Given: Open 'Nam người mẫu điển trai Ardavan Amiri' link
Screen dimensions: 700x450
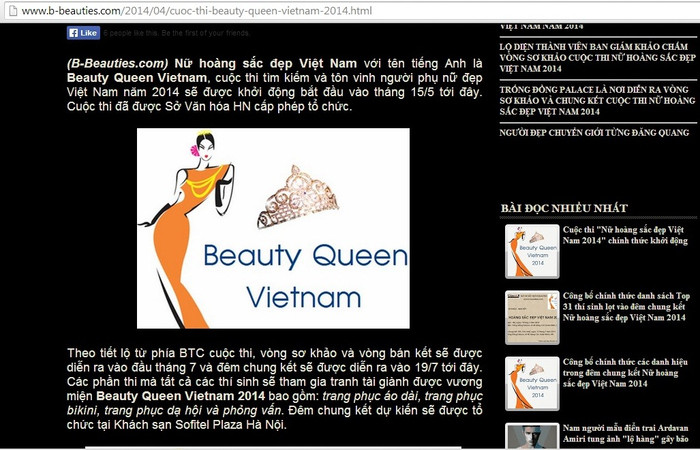Looking at the screenshot, I should pyautogui.click(x=625, y=433).
